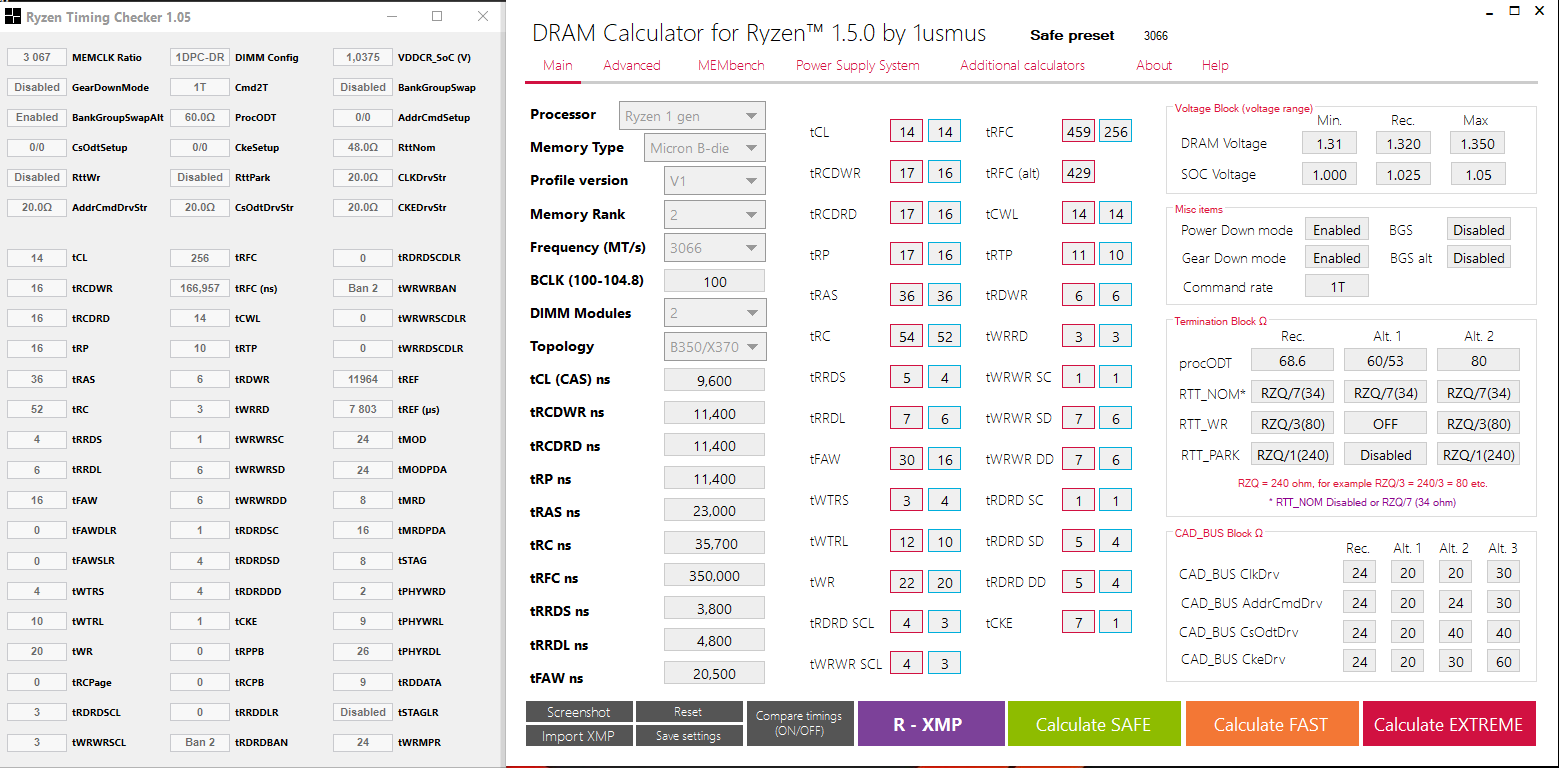Click CAD_BUS CkeDrv Alt. 3 value 60
Screen dimensions: 1559x768
point(1503,660)
